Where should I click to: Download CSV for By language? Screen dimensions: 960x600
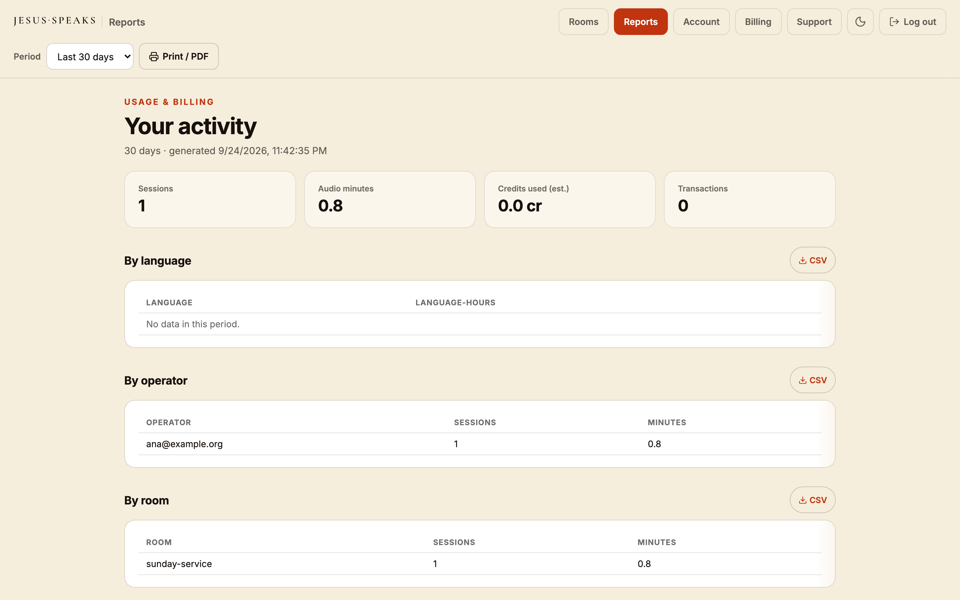[812, 260]
